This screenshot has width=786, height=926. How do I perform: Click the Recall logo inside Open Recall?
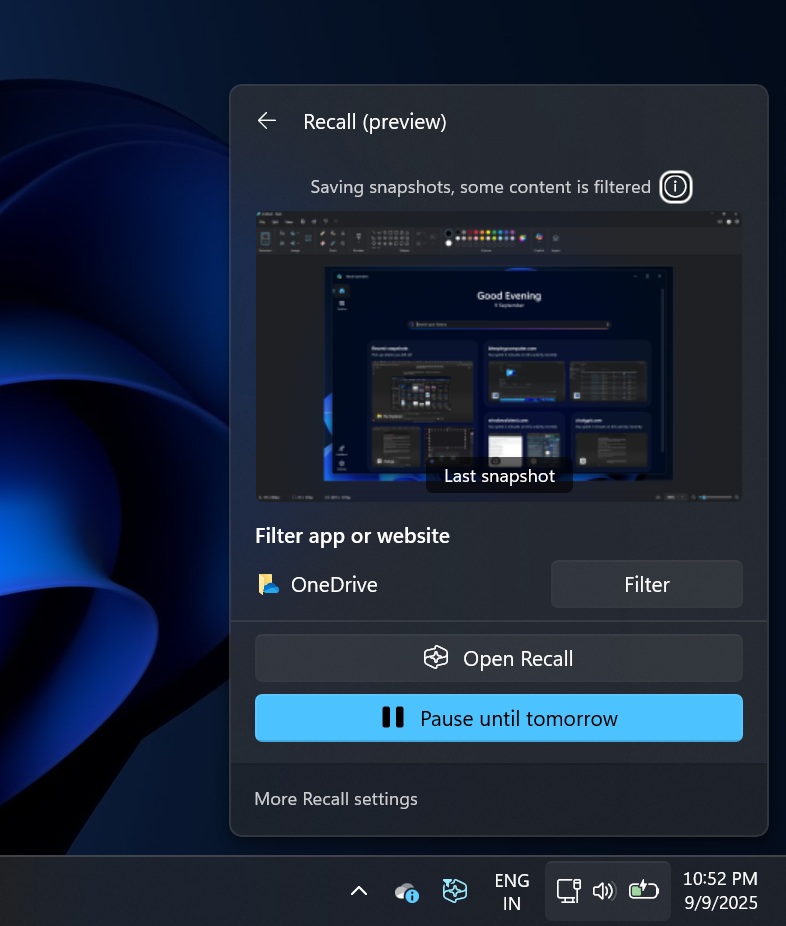tap(435, 659)
